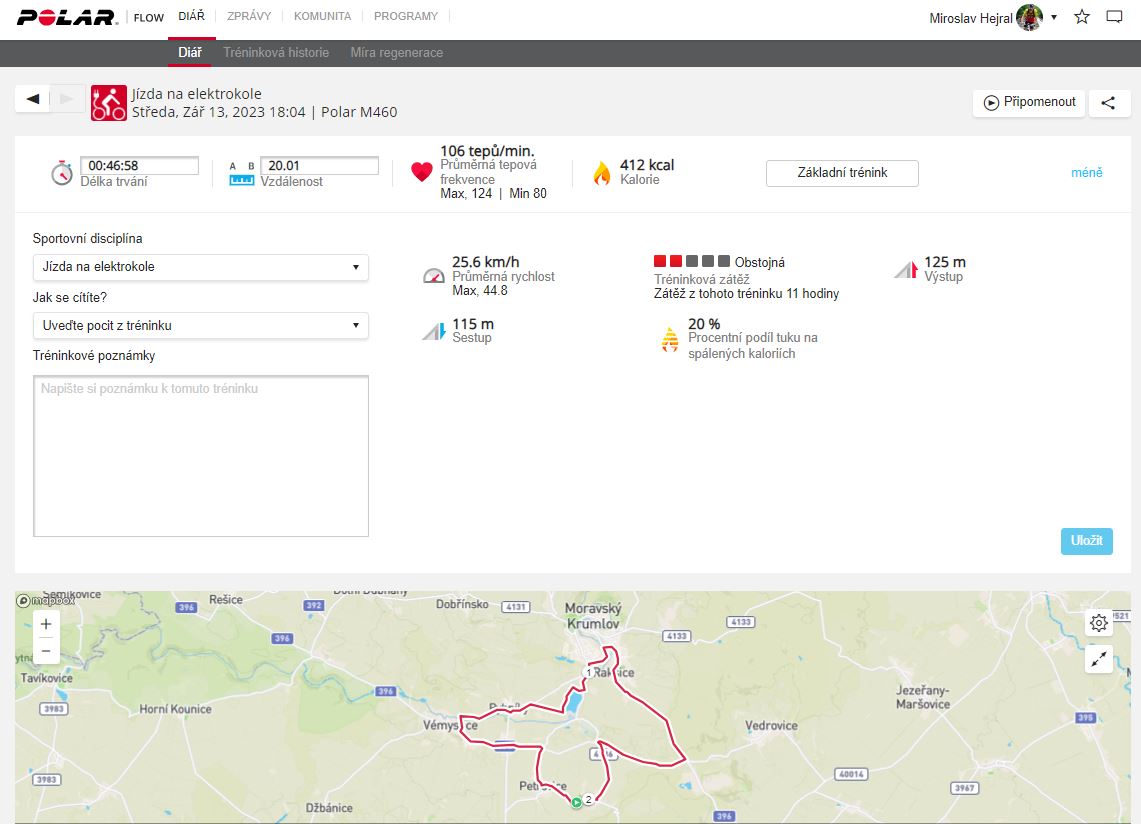Click the Připomenout button
The image size is (1141, 824).
tap(1029, 103)
